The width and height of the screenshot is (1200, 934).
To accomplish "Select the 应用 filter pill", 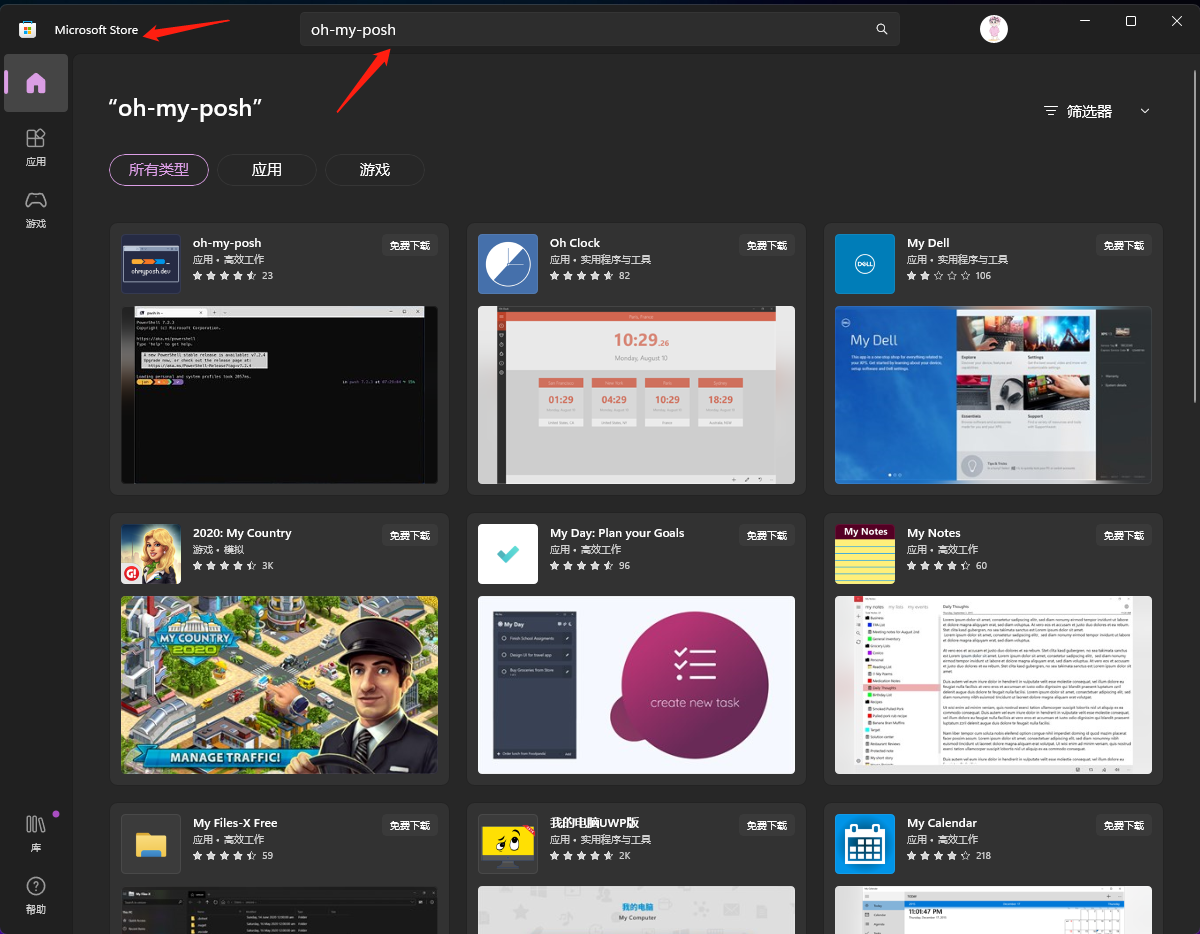I will (267, 170).
